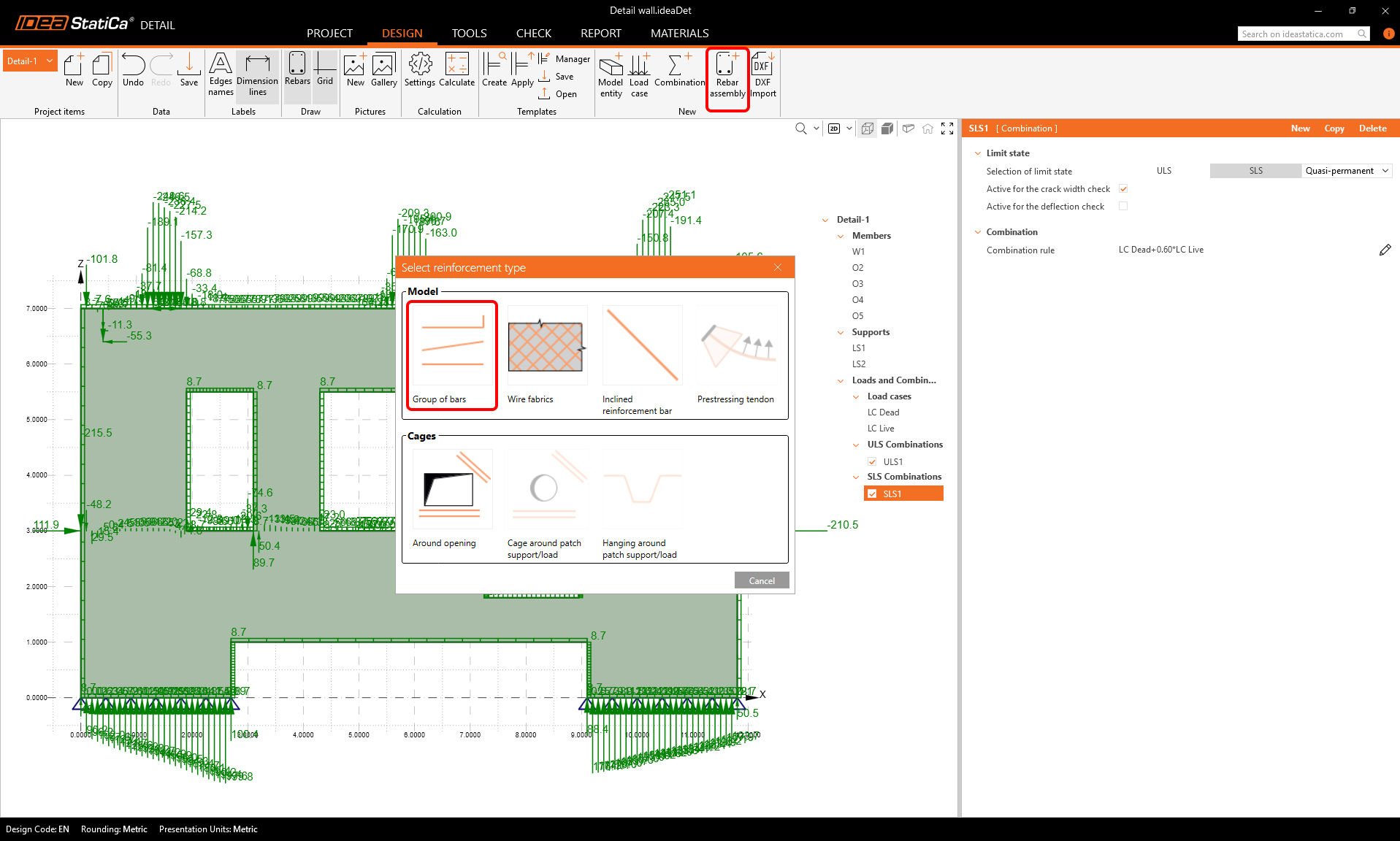Toggle Dimension lines labels
This screenshot has width=1400, height=841.
pyautogui.click(x=257, y=74)
